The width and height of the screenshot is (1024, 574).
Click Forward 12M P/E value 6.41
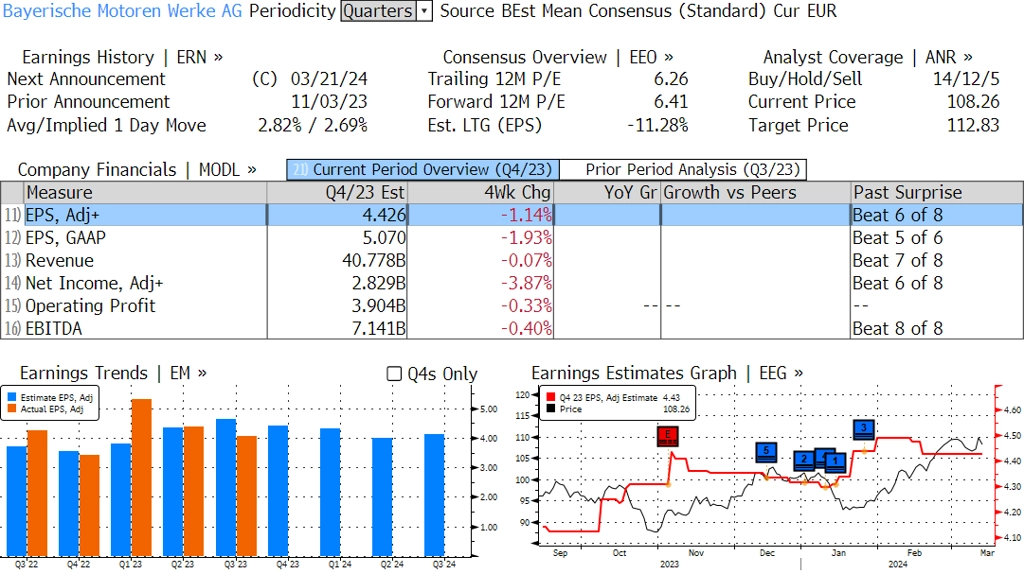coord(671,102)
